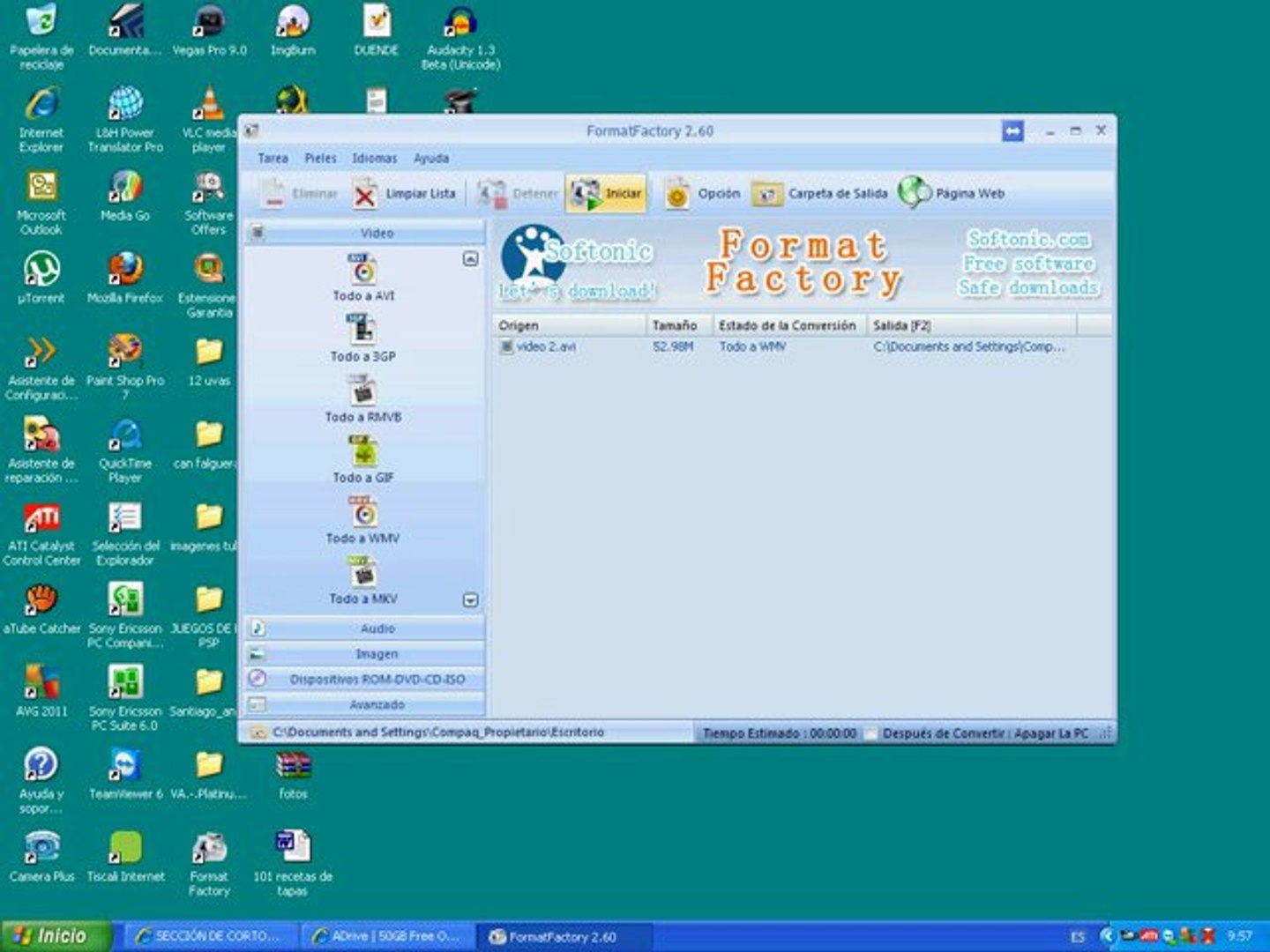Open QuickTime Player desktop icon
The image size is (1270, 952).
click(125, 450)
